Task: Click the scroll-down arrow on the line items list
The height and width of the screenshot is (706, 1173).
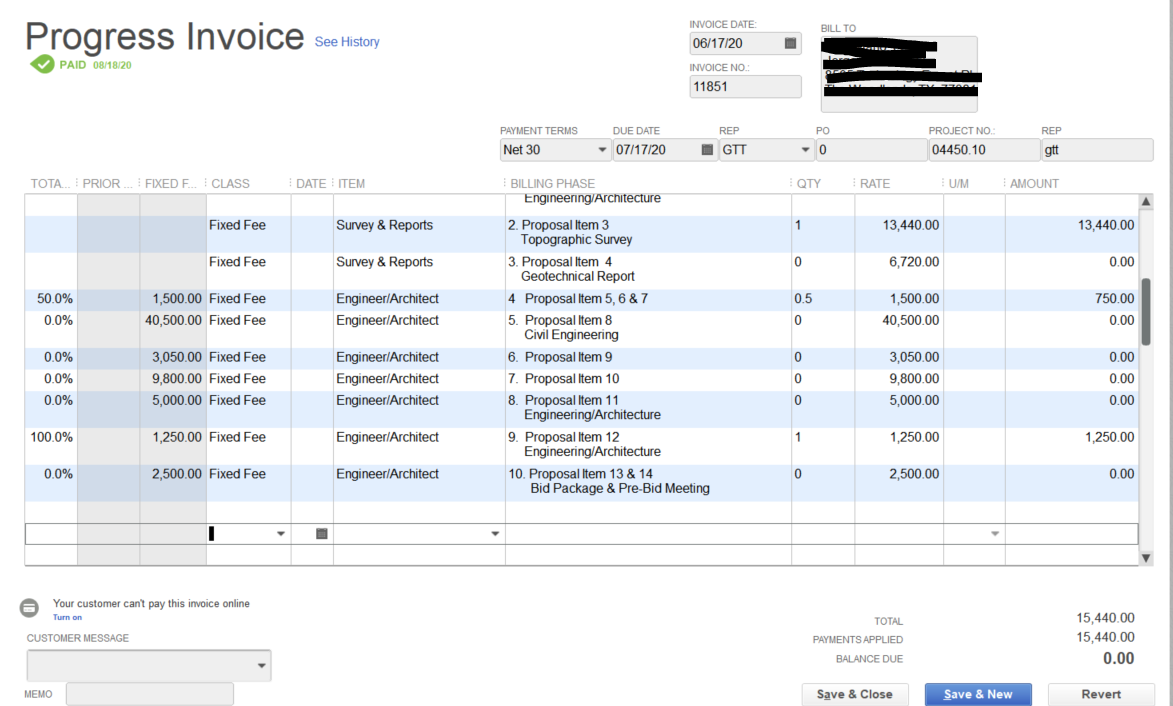Action: (x=1145, y=557)
